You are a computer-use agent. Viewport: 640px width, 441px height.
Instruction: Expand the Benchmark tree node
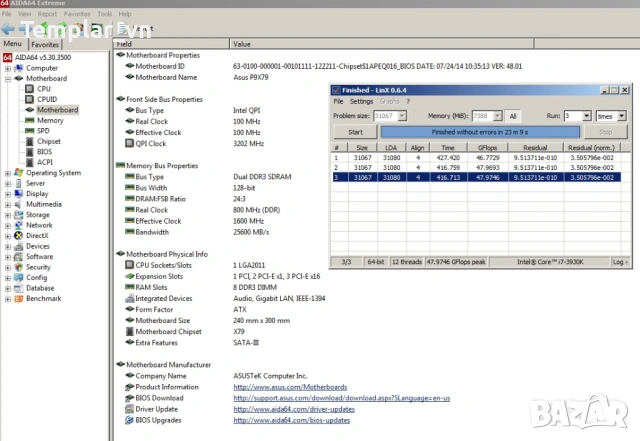tap(8, 299)
